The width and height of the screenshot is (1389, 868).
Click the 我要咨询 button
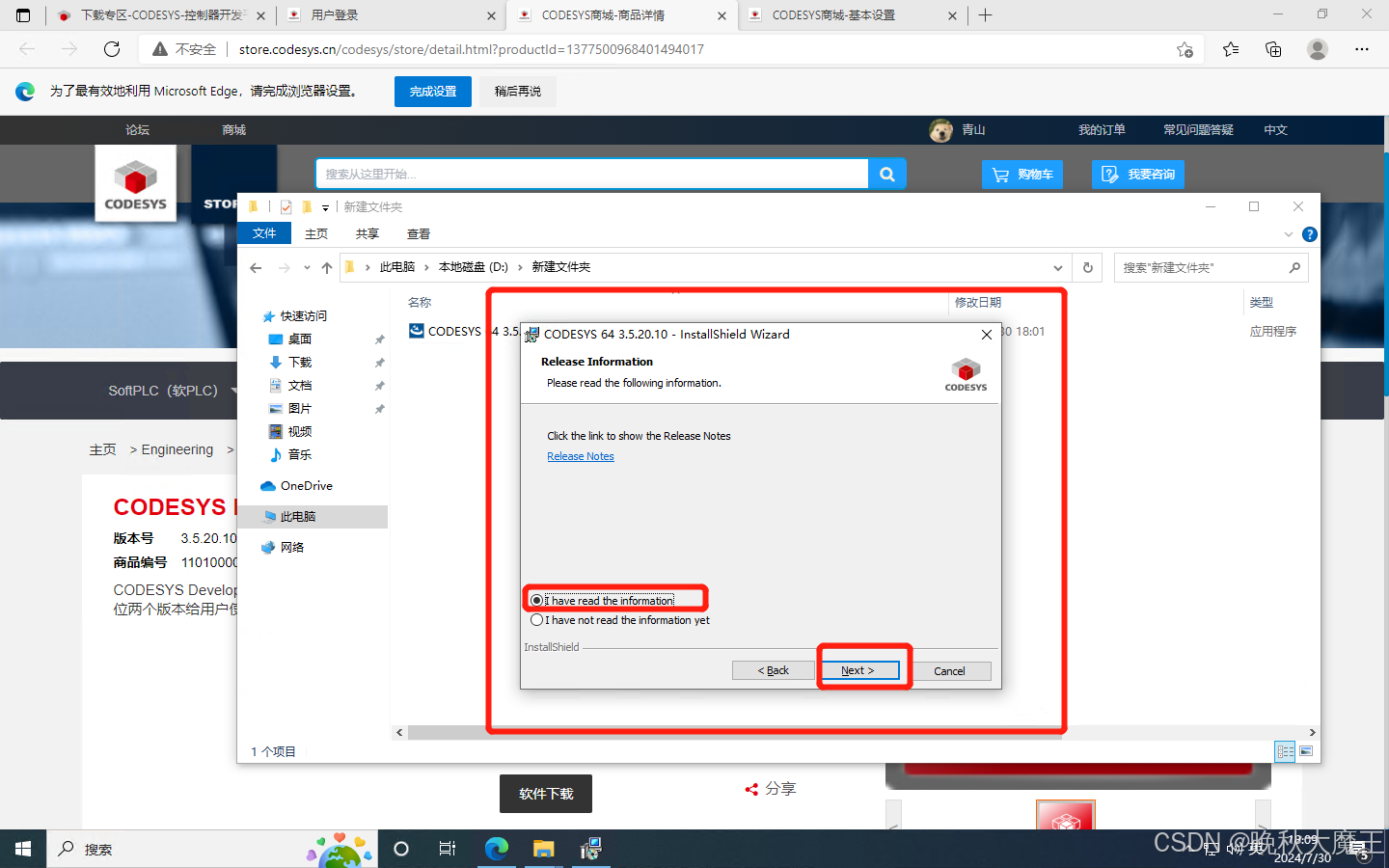[x=1138, y=175]
